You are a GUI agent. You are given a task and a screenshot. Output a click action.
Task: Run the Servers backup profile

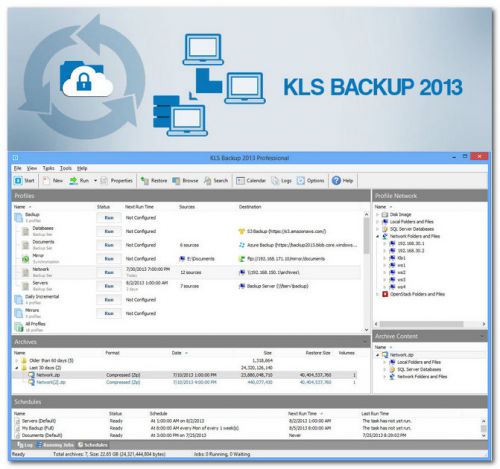click(109, 286)
